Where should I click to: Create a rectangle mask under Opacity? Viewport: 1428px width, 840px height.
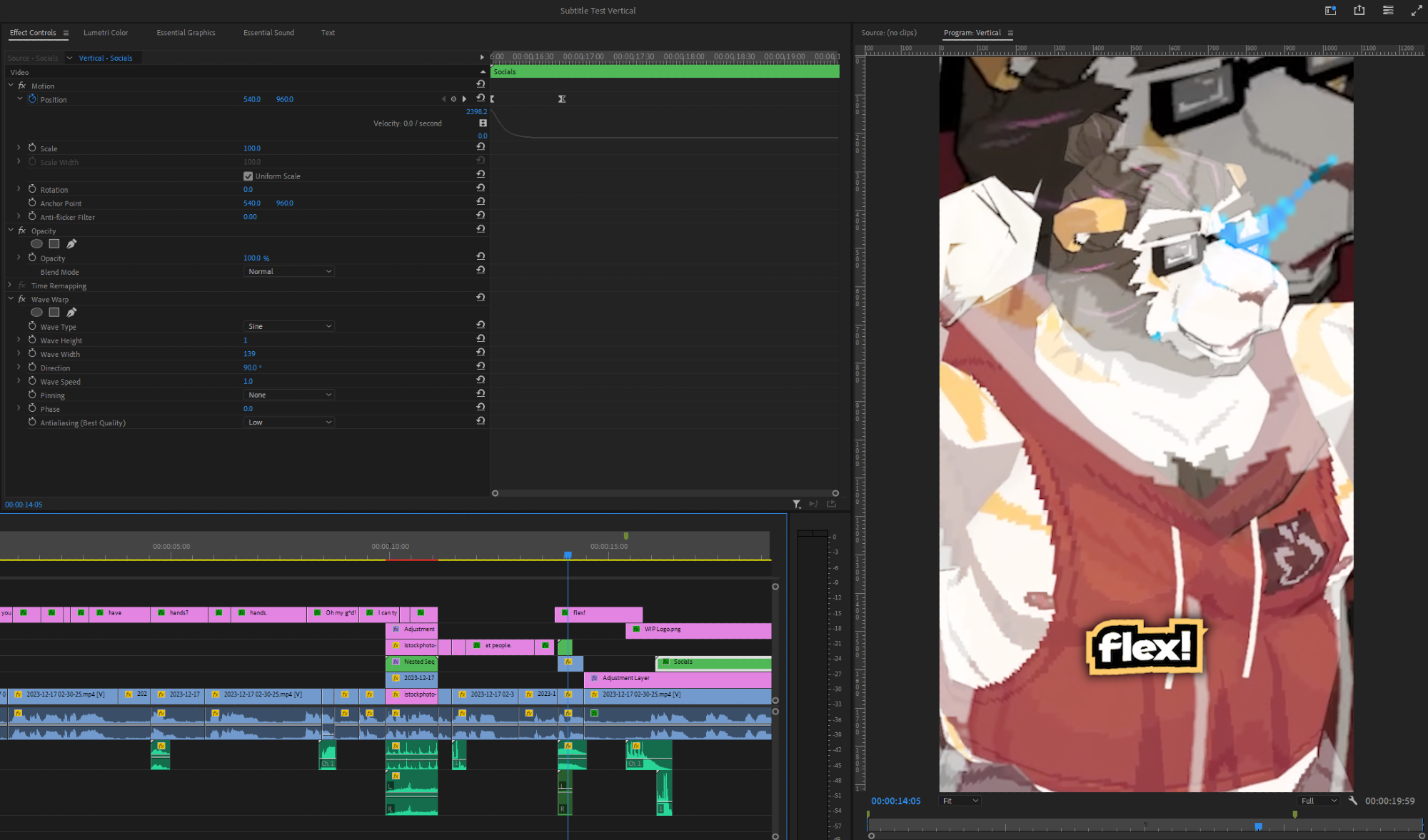coord(54,244)
